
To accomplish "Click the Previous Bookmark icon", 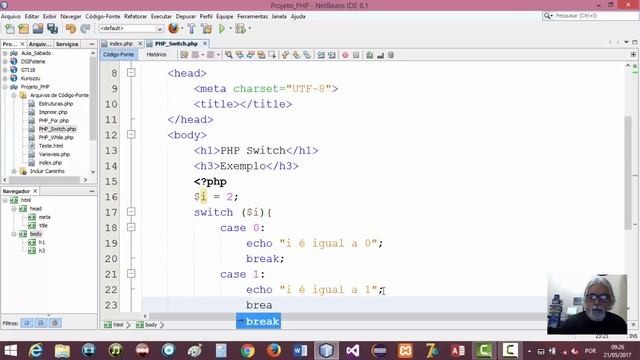I will click(285, 55).
